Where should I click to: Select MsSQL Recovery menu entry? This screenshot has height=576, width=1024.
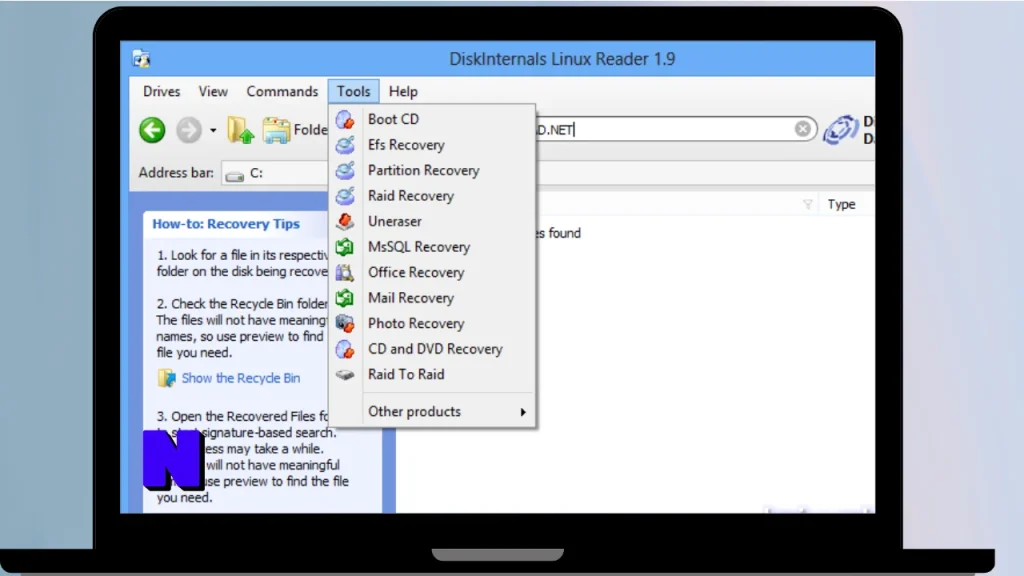(x=433, y=247)
